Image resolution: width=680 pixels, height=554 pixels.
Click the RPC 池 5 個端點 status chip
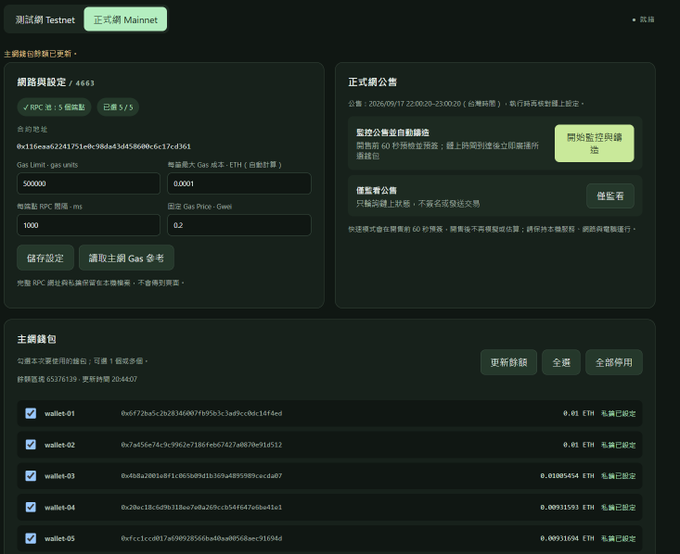(54, 107)
